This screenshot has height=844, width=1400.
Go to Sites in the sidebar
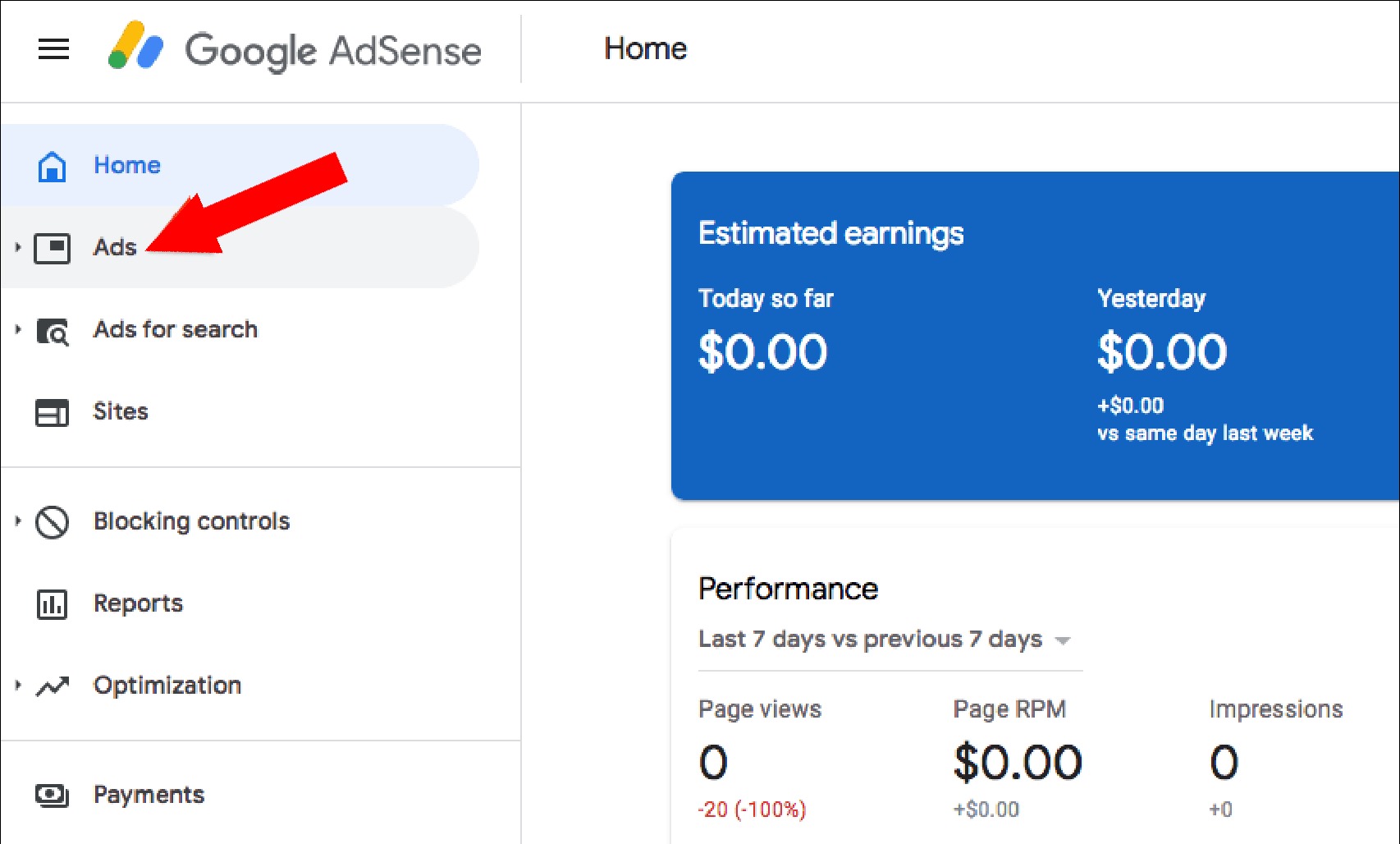click(x=240, y=411)
